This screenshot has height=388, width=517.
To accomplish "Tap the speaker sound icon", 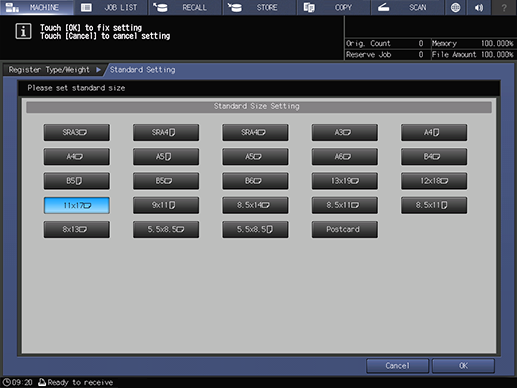I will tap(479, 7).
